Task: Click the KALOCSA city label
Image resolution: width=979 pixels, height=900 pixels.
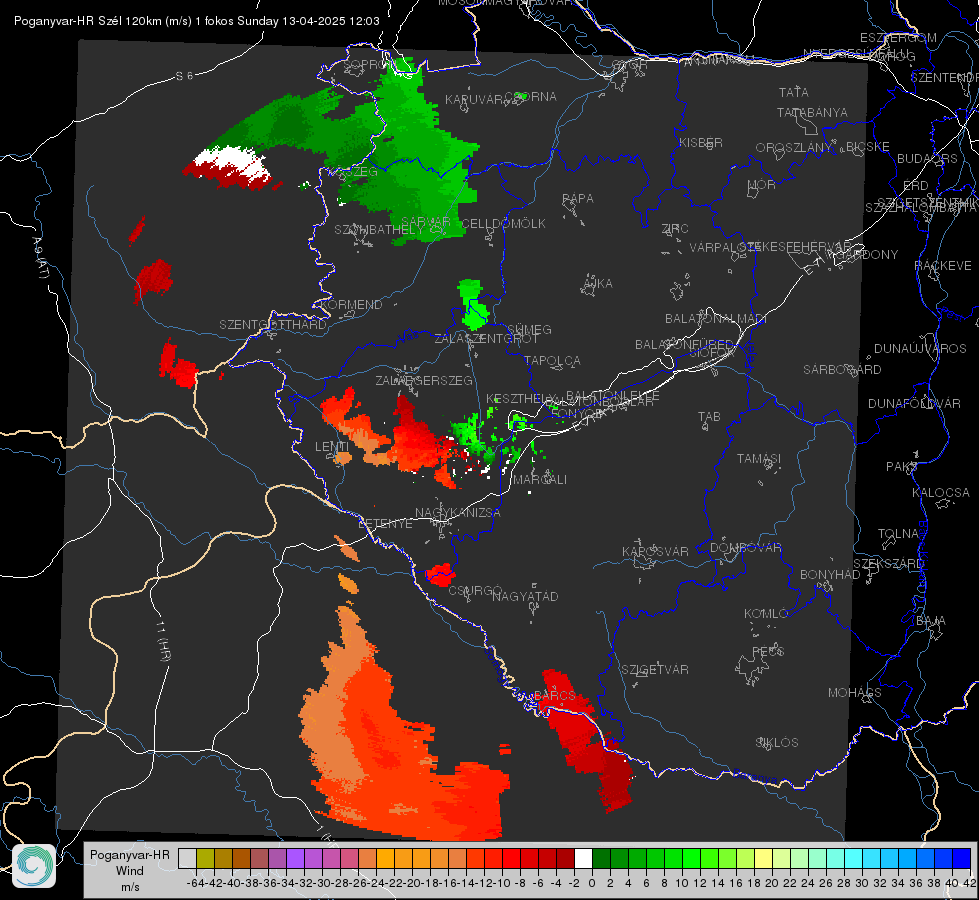Action: [940, 493]
